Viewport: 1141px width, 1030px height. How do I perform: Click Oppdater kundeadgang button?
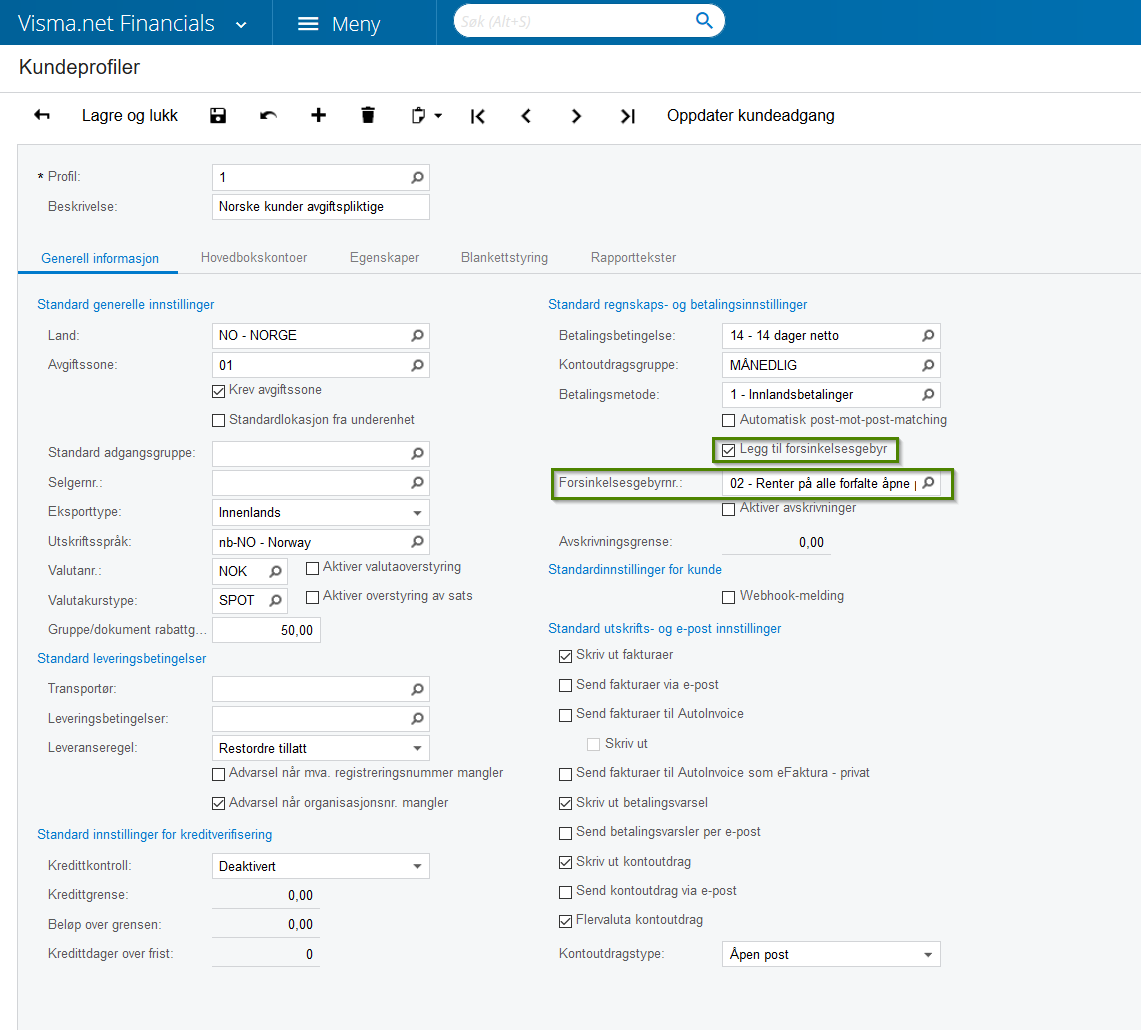[x=750, y=116]
